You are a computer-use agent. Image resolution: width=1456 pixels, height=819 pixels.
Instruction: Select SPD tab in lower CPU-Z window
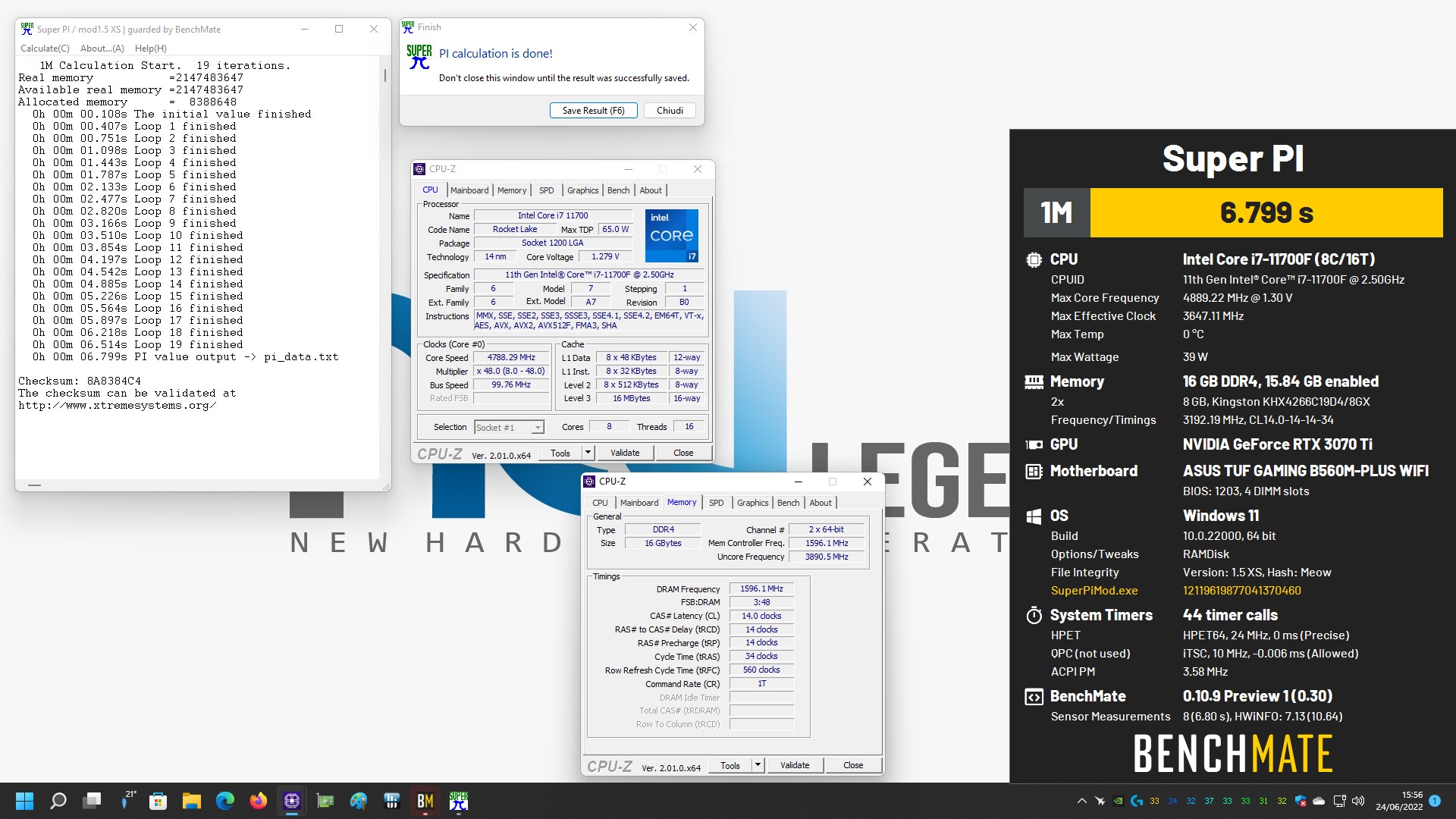(717, 503)
